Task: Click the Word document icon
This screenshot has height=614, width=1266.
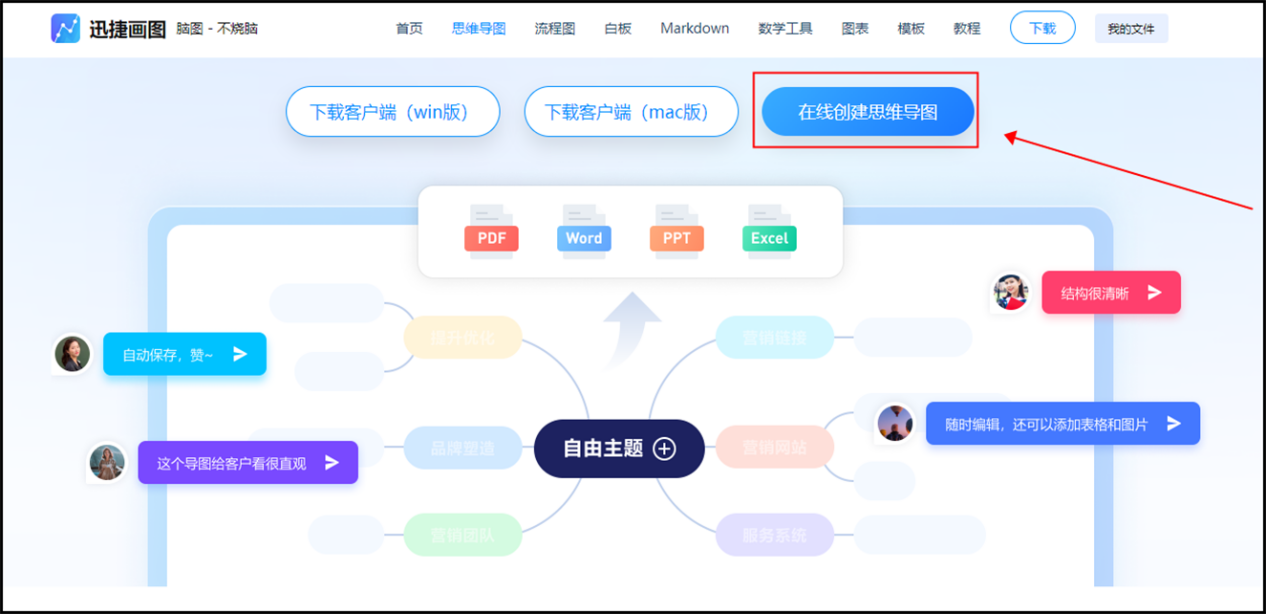Action: (x=584, y=235)
